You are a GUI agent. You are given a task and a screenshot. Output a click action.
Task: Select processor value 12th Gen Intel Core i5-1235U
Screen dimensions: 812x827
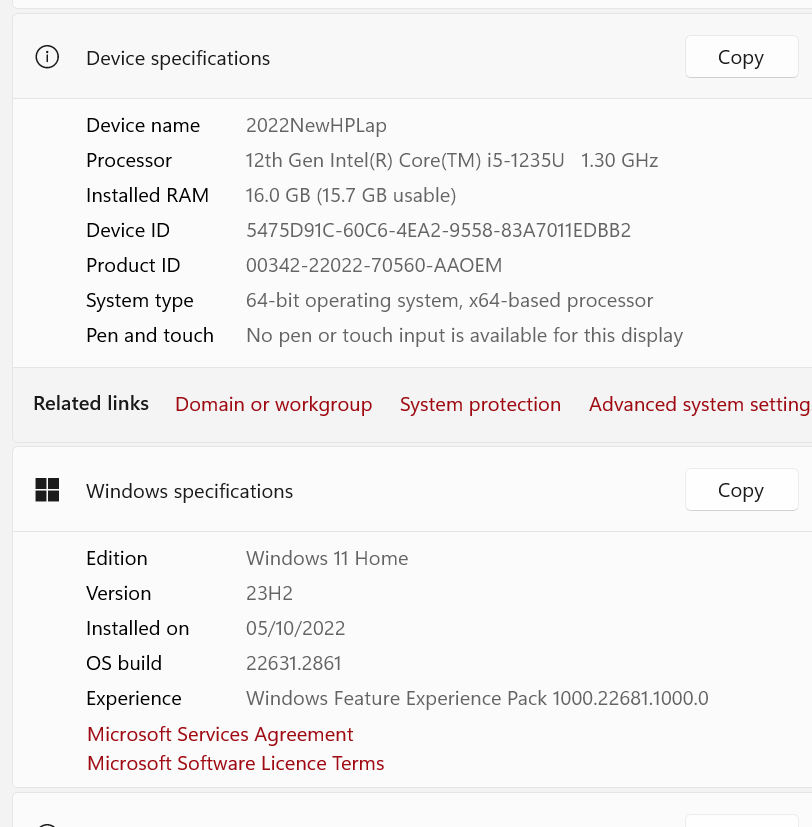(x=452, y=160)
